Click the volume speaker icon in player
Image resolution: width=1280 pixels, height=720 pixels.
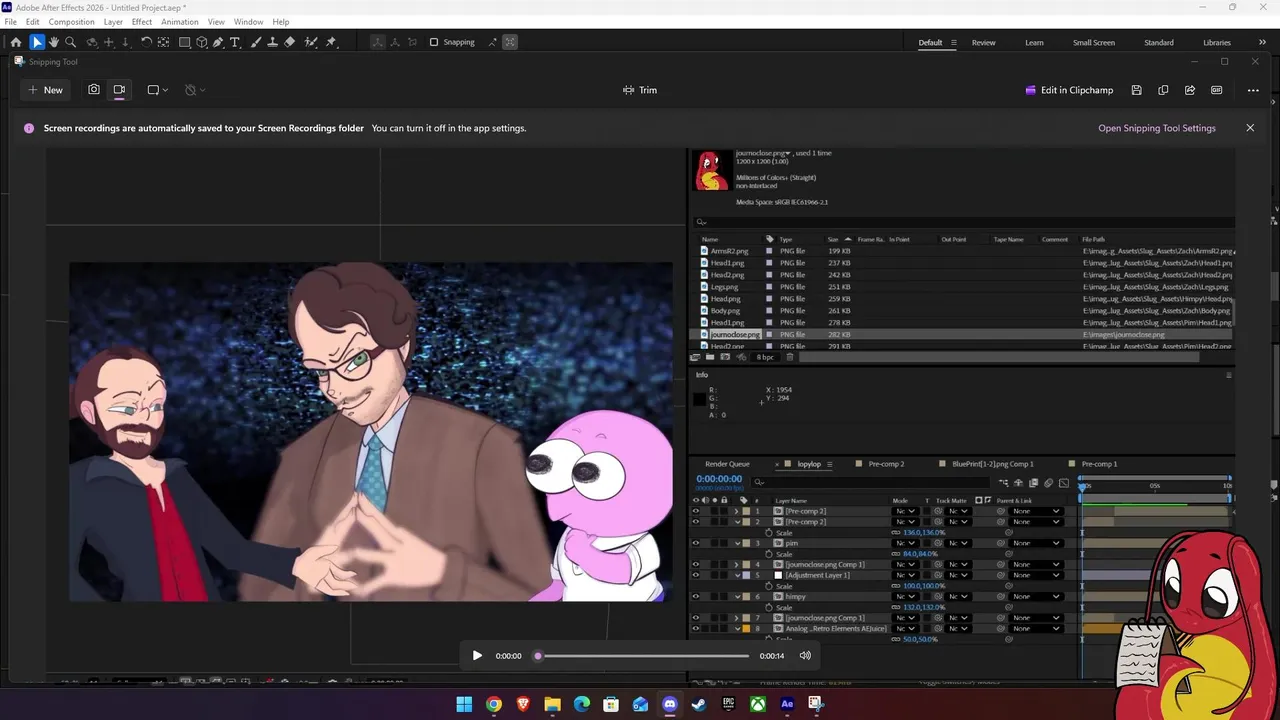point(805,656)
